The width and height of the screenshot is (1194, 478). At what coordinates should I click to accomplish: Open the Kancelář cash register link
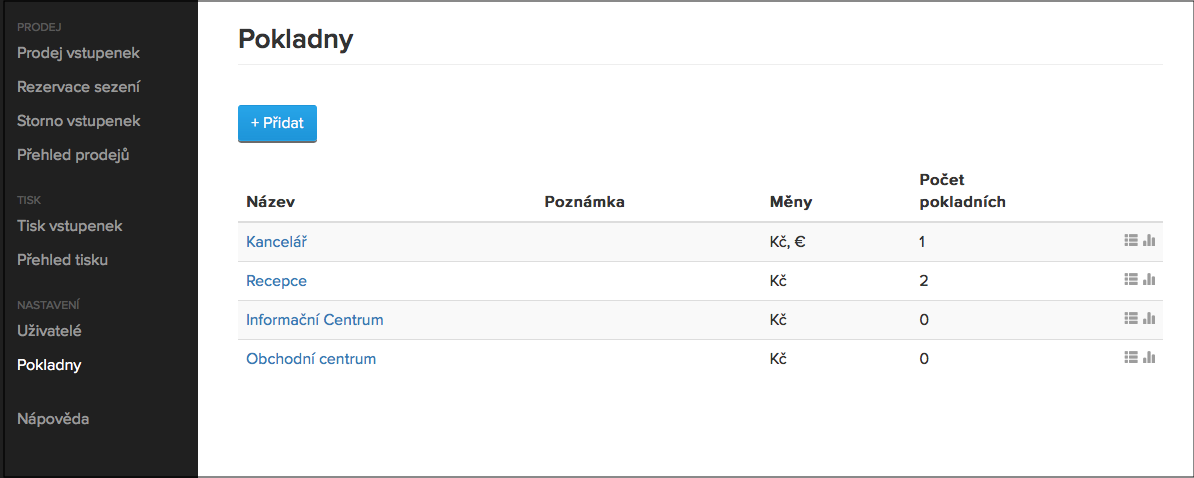[282, 242]
